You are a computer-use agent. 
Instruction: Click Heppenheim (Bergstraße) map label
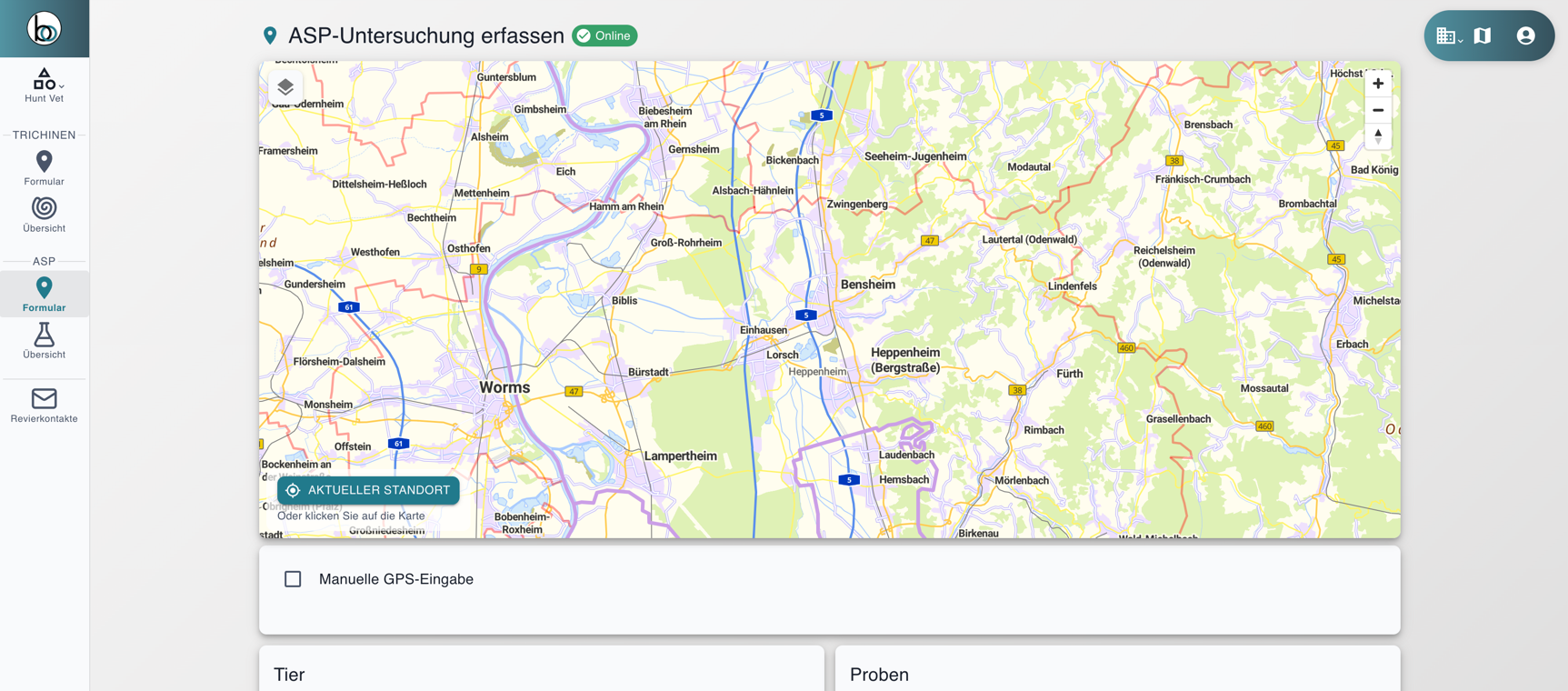(905, 360)
